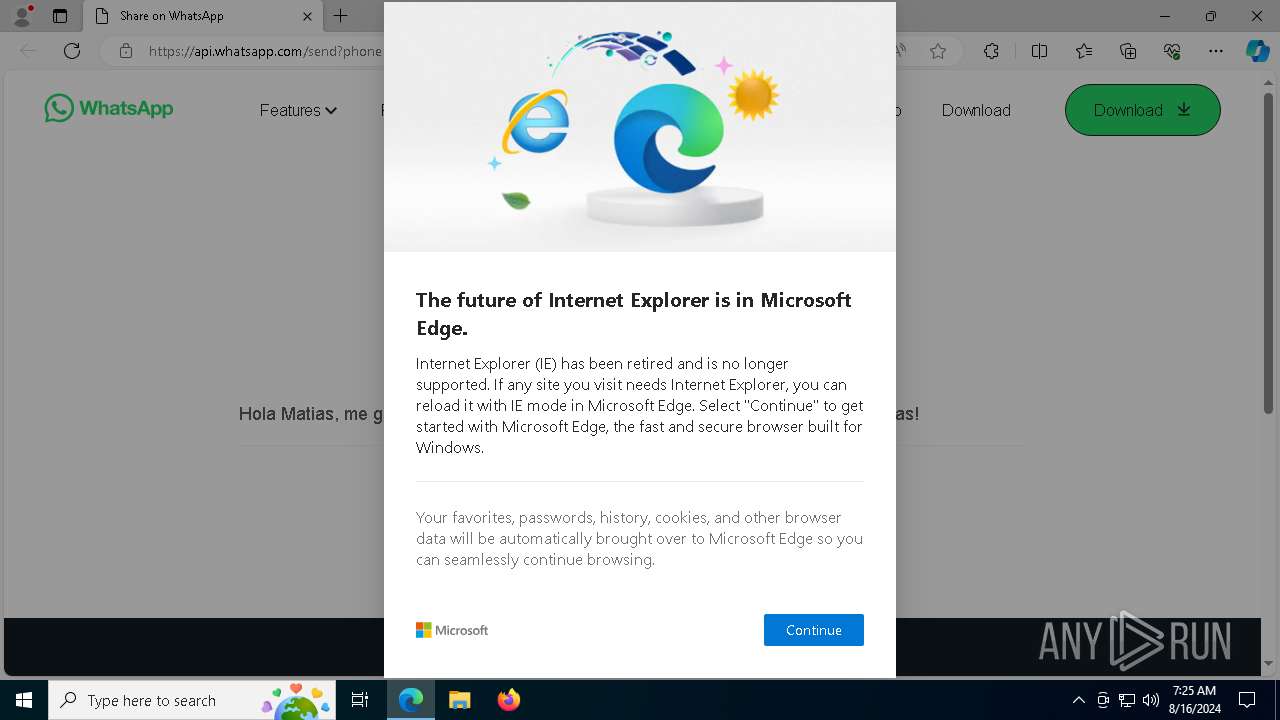1280x720 pixels.
Task: Open the volume tray icon
Action: tap(1150, 700)
